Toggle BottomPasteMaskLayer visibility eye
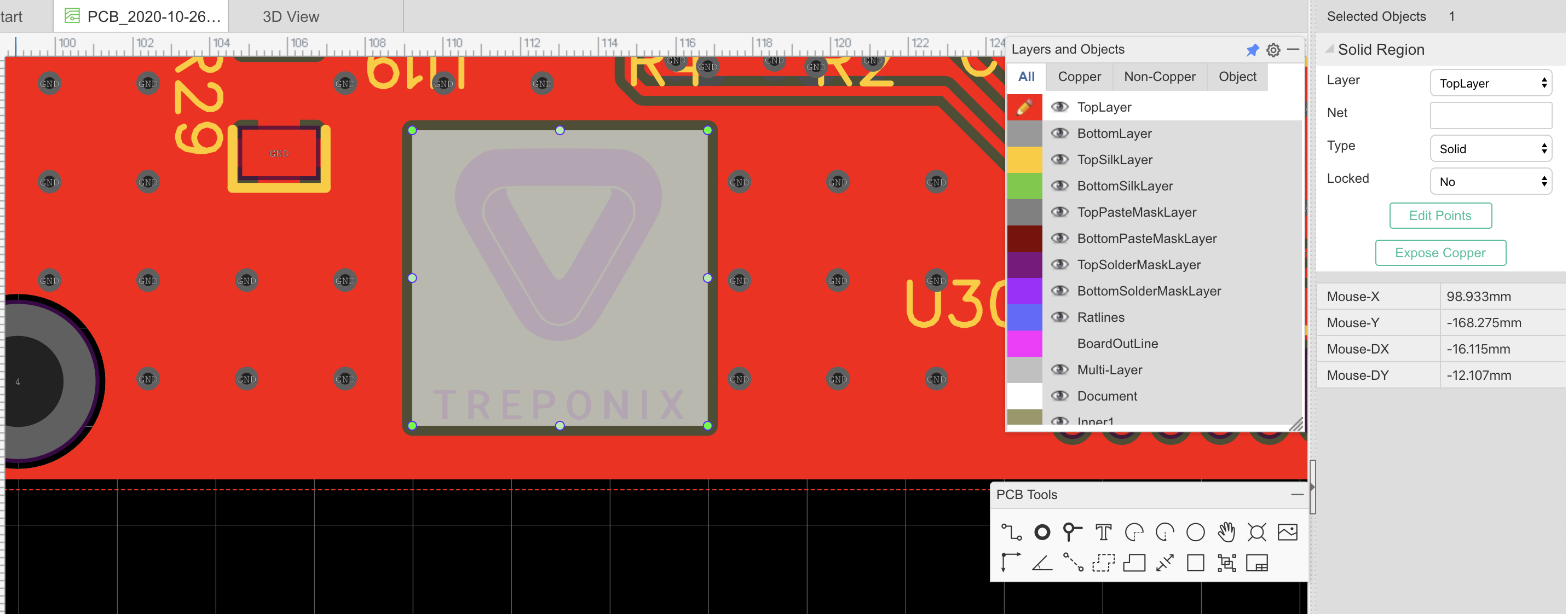 point(1060,238)
